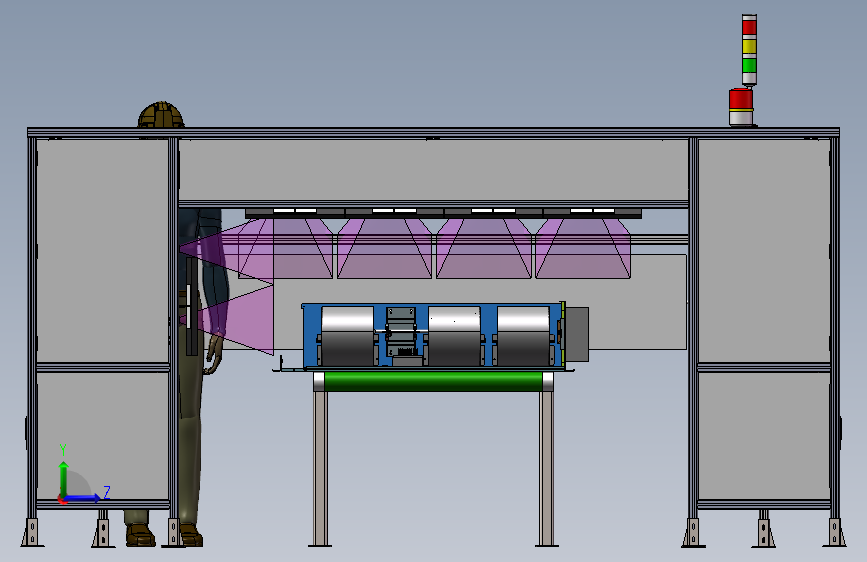Click the operator's hand
Viewport: 867px width, 562px height.
pos(213,354)
